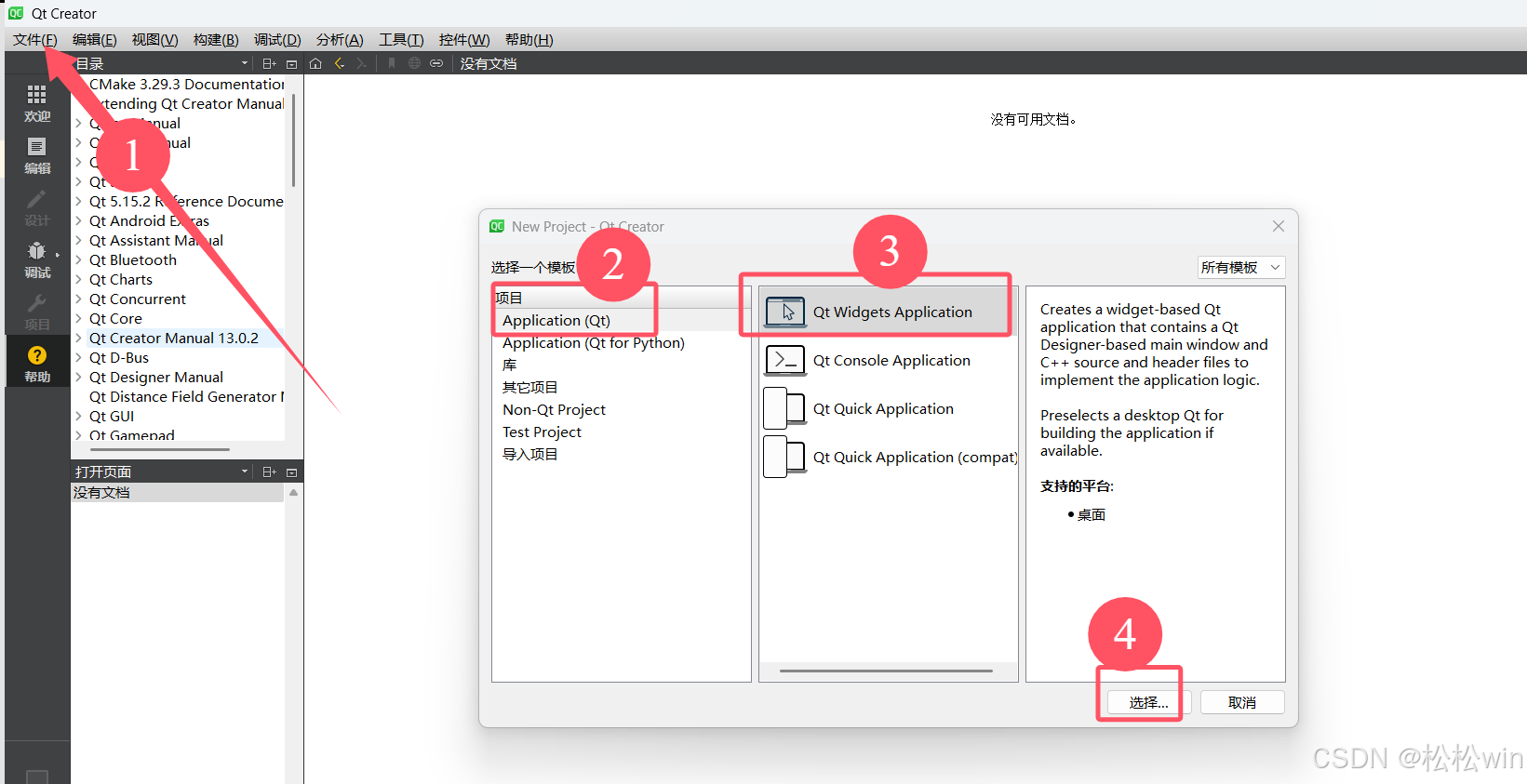Viewport: 1527px width, 784px height.
Task: Open the 欢迎 (Welcome) mode
Action: [37, 104]
